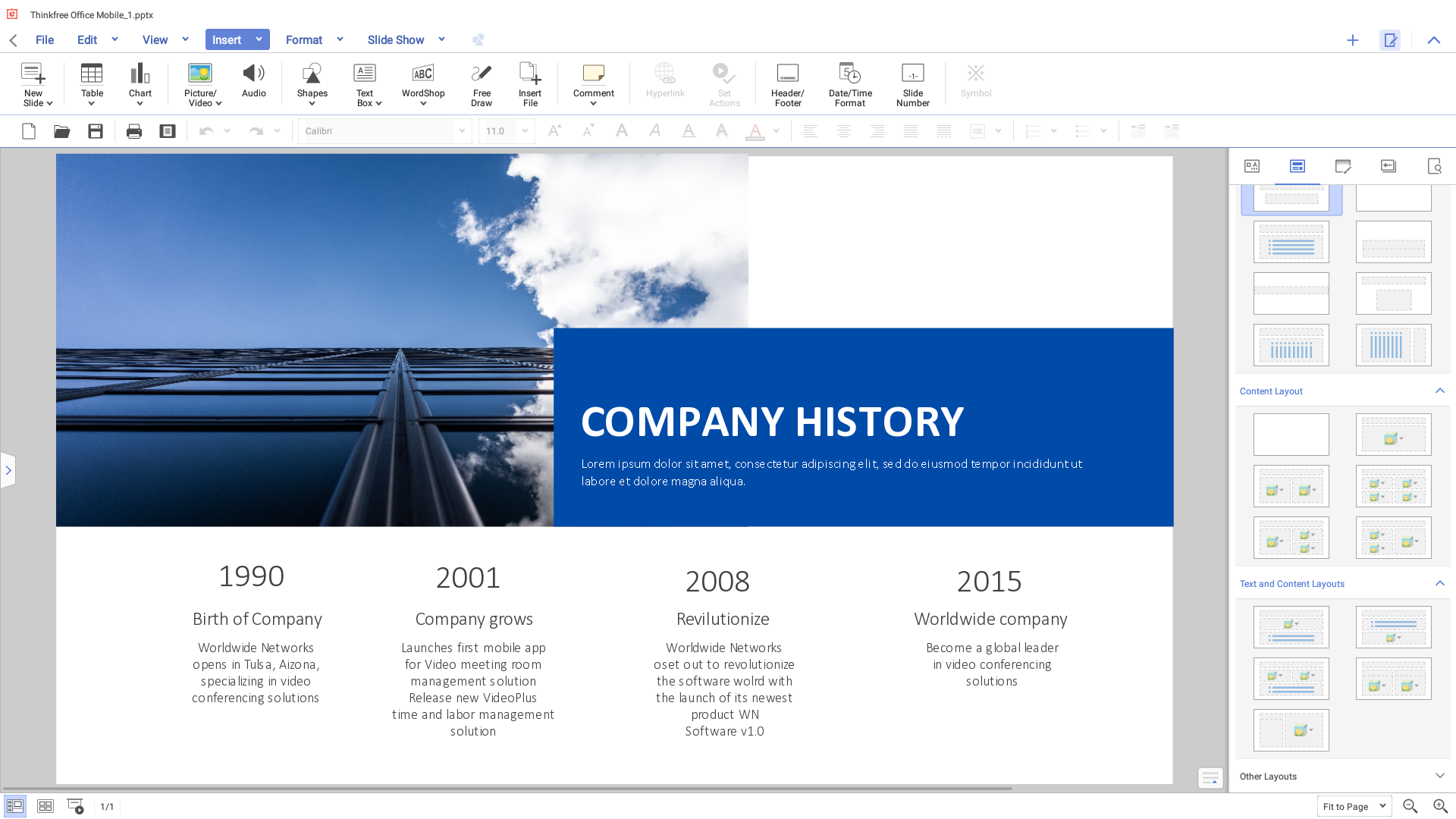Open Date/Time Format
The width and height of the screenshot is (1456, 819).
coord(850,84)
